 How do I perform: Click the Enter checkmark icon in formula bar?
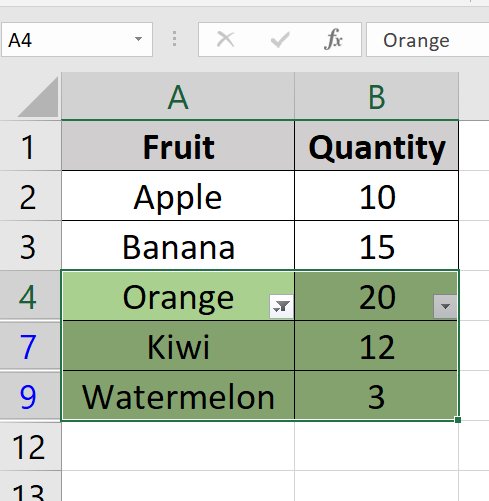280,40
